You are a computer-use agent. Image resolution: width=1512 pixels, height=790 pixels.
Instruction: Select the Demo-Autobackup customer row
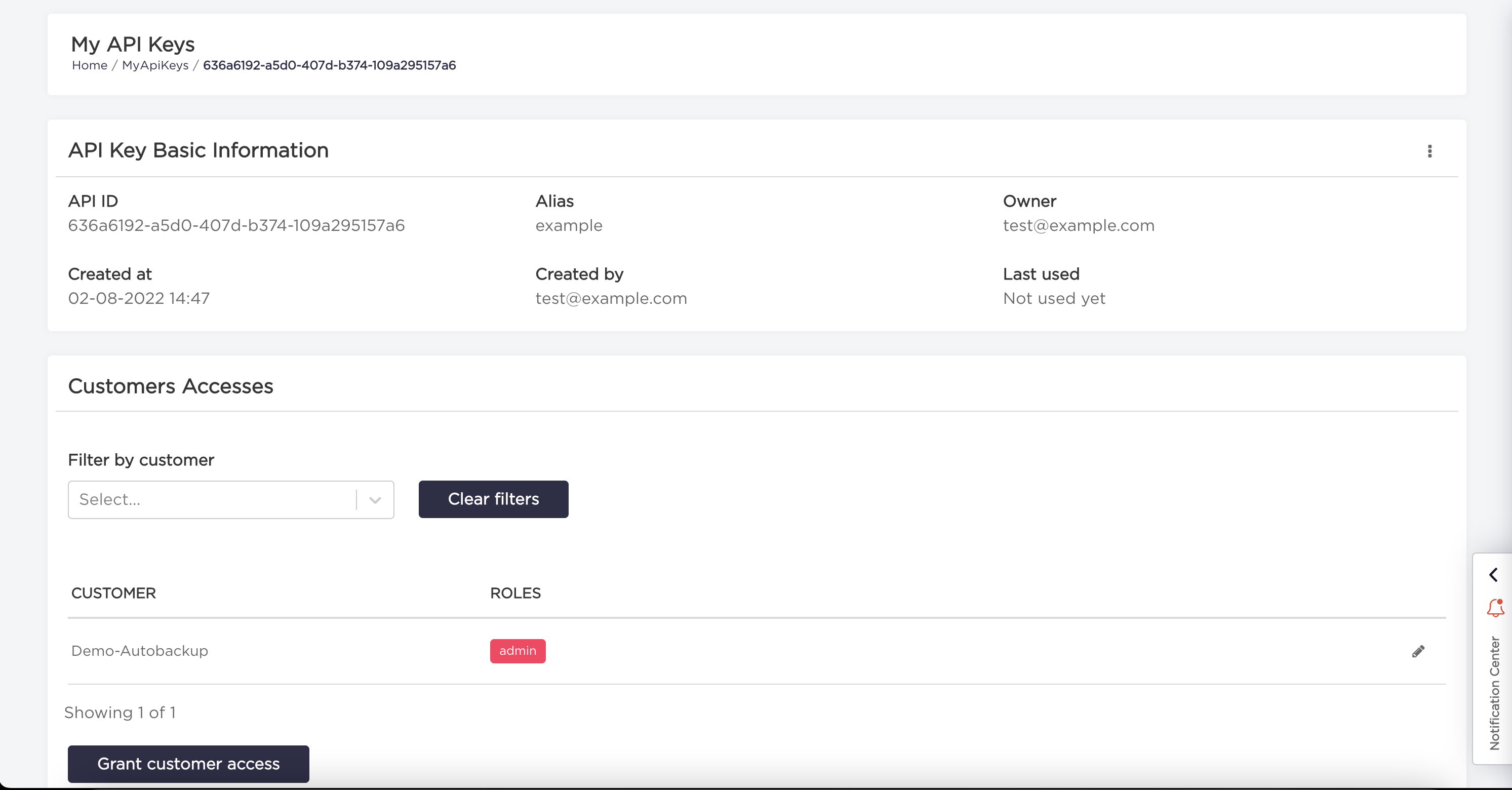[139, 650]
